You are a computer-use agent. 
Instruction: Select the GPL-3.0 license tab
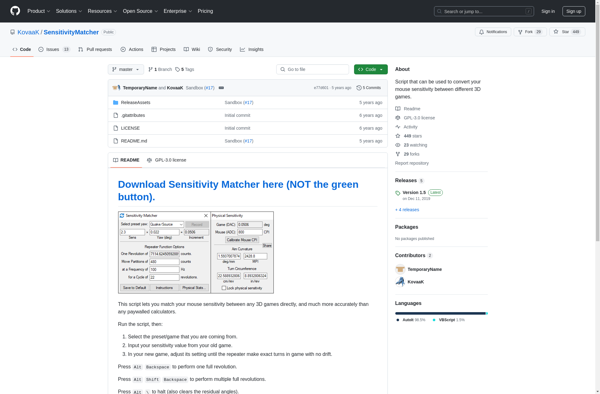[x=166, y=160]
